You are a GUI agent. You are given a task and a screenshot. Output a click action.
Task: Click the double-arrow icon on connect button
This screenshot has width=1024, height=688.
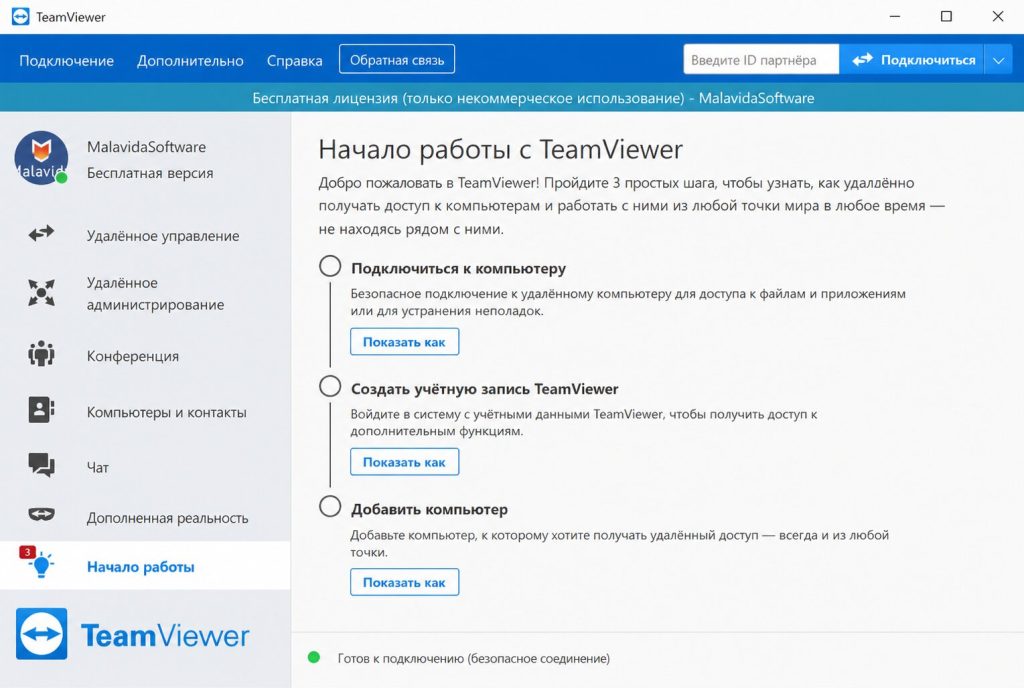862,59
